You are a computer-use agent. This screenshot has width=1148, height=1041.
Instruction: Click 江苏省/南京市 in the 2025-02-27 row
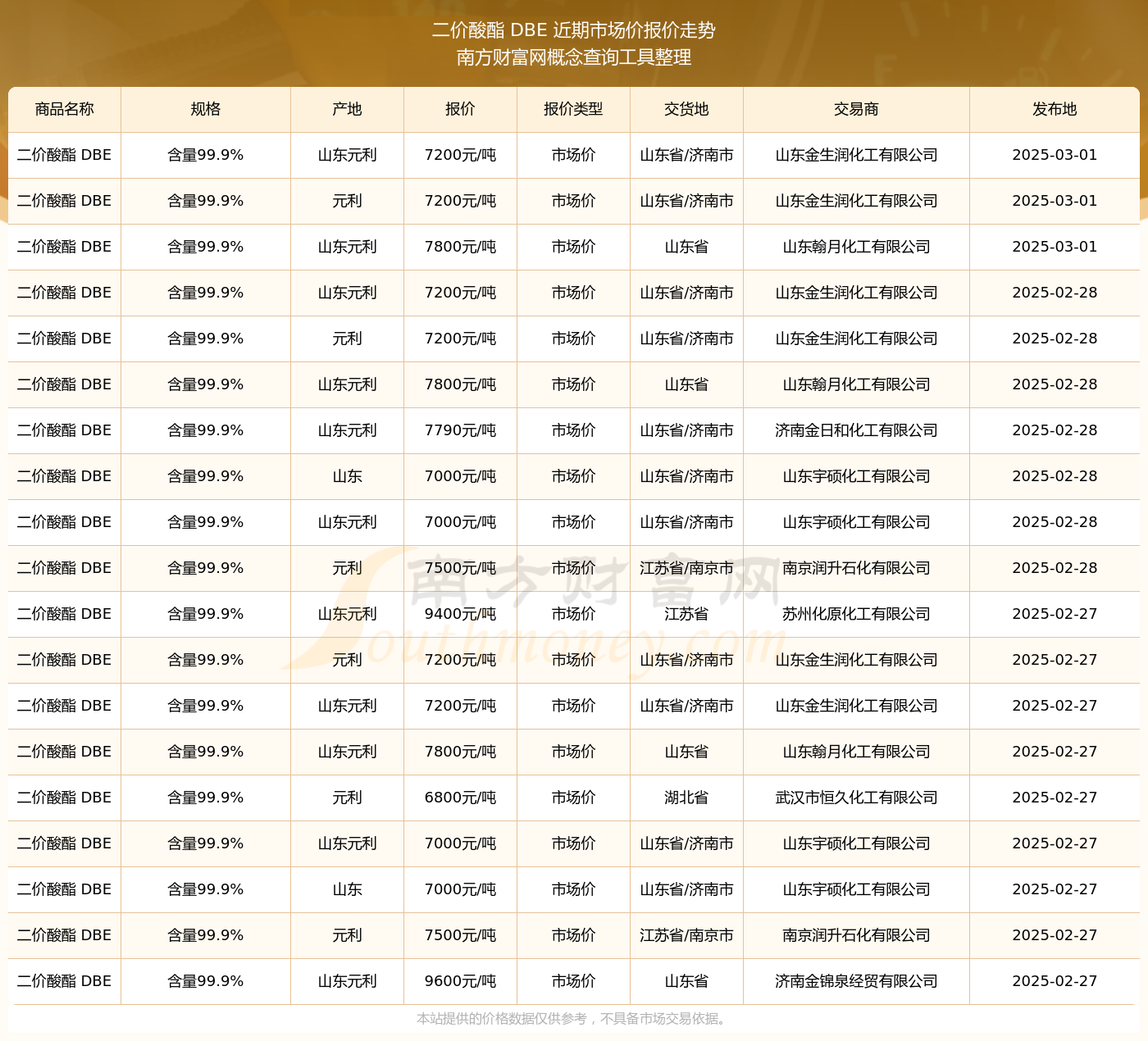[x=686, y=935]
